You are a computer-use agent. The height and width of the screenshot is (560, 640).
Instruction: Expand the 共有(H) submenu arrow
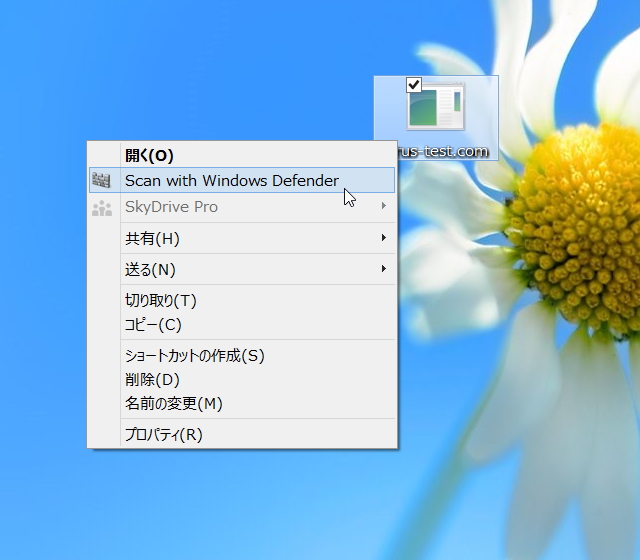pos(384,237)
